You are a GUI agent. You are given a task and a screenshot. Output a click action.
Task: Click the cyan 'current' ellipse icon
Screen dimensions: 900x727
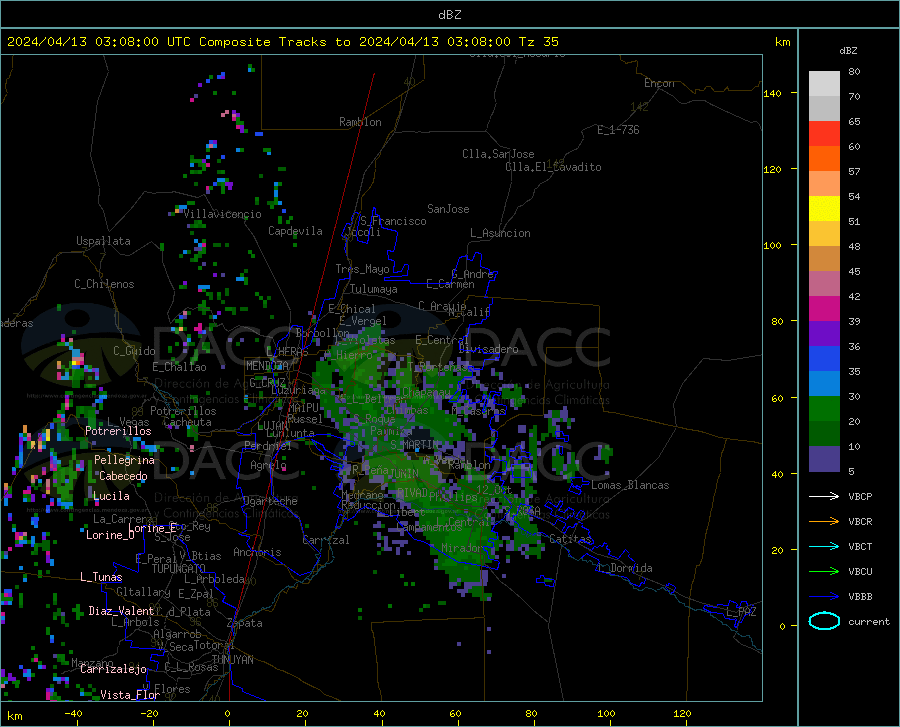pos(824,621)
